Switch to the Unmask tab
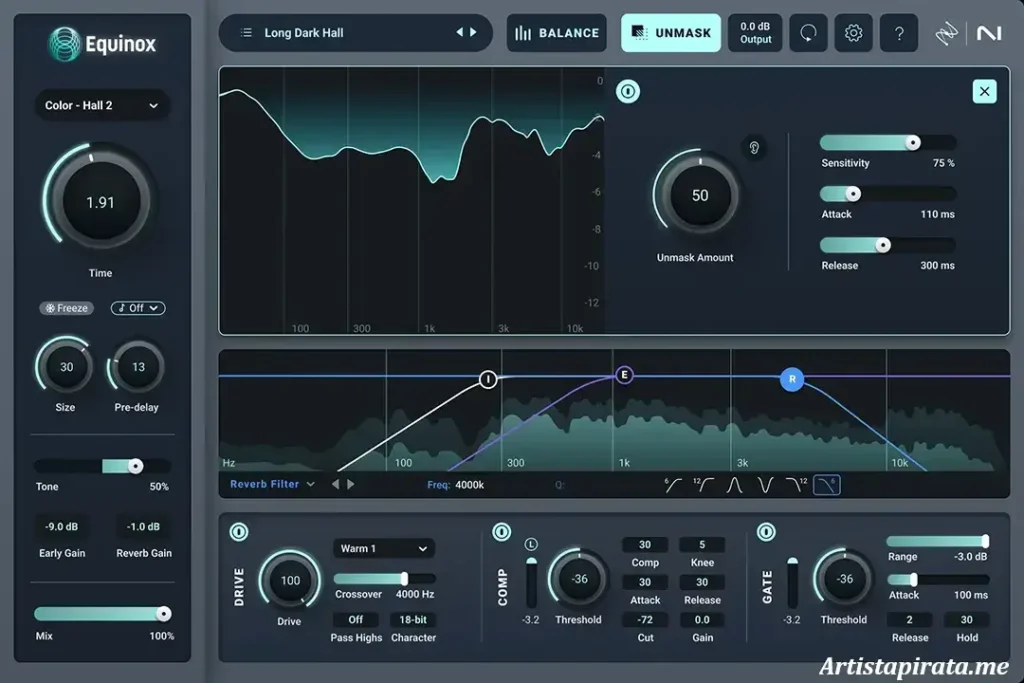This screenshot has width=1024, height=683. click(671, 32)
